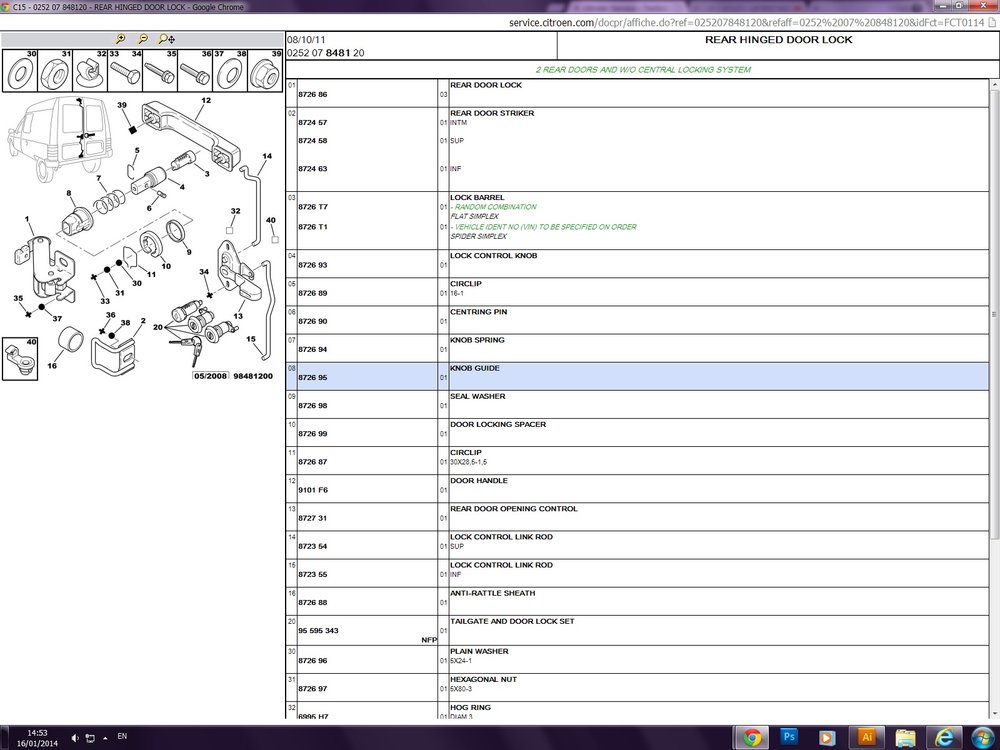Show hidden system tray icons arrow
This screenshot has width=1000, height=750.
pyautogui.click(x=105, y=738)
